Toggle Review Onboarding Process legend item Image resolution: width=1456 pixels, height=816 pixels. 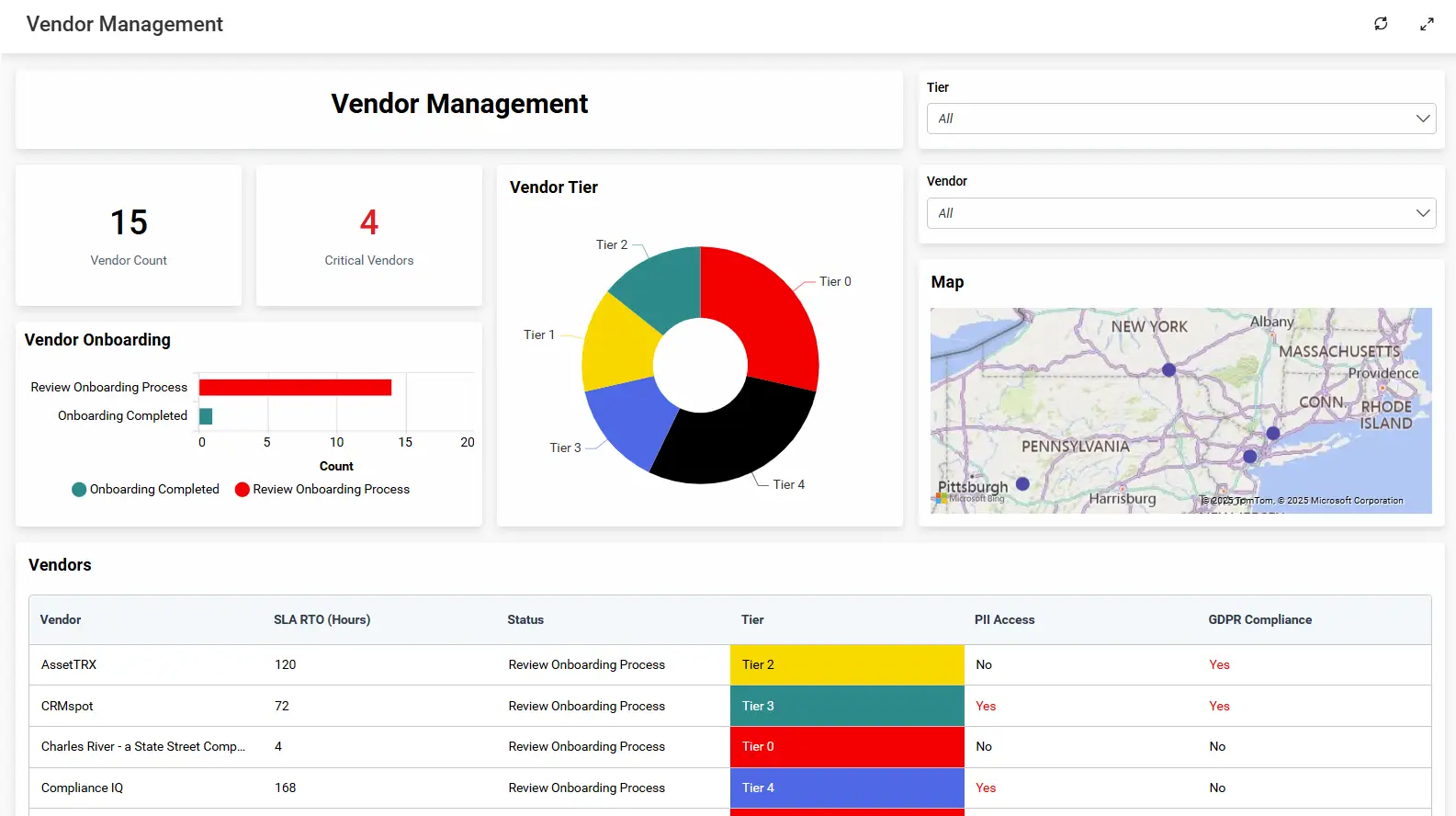(x=322, y=489)
